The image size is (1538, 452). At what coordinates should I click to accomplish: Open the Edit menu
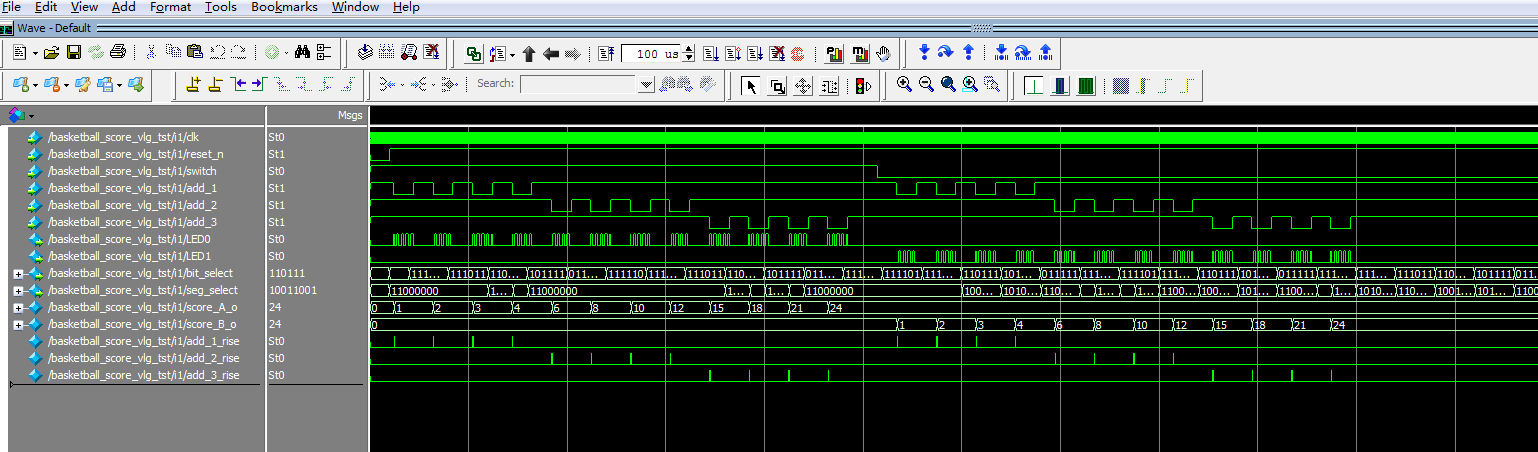pyautogui.click(x=44, y=7)
